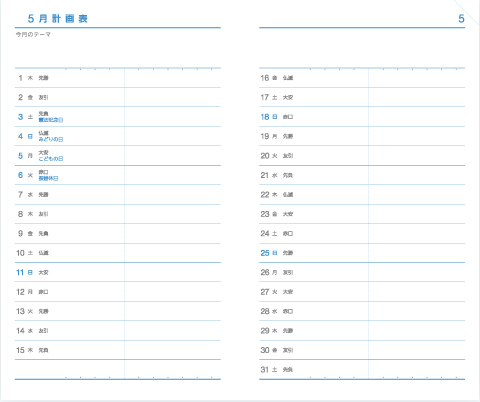Click the number 11 Sunday entry
This screenshot has height=402, width=480.
tap(20, 272)
